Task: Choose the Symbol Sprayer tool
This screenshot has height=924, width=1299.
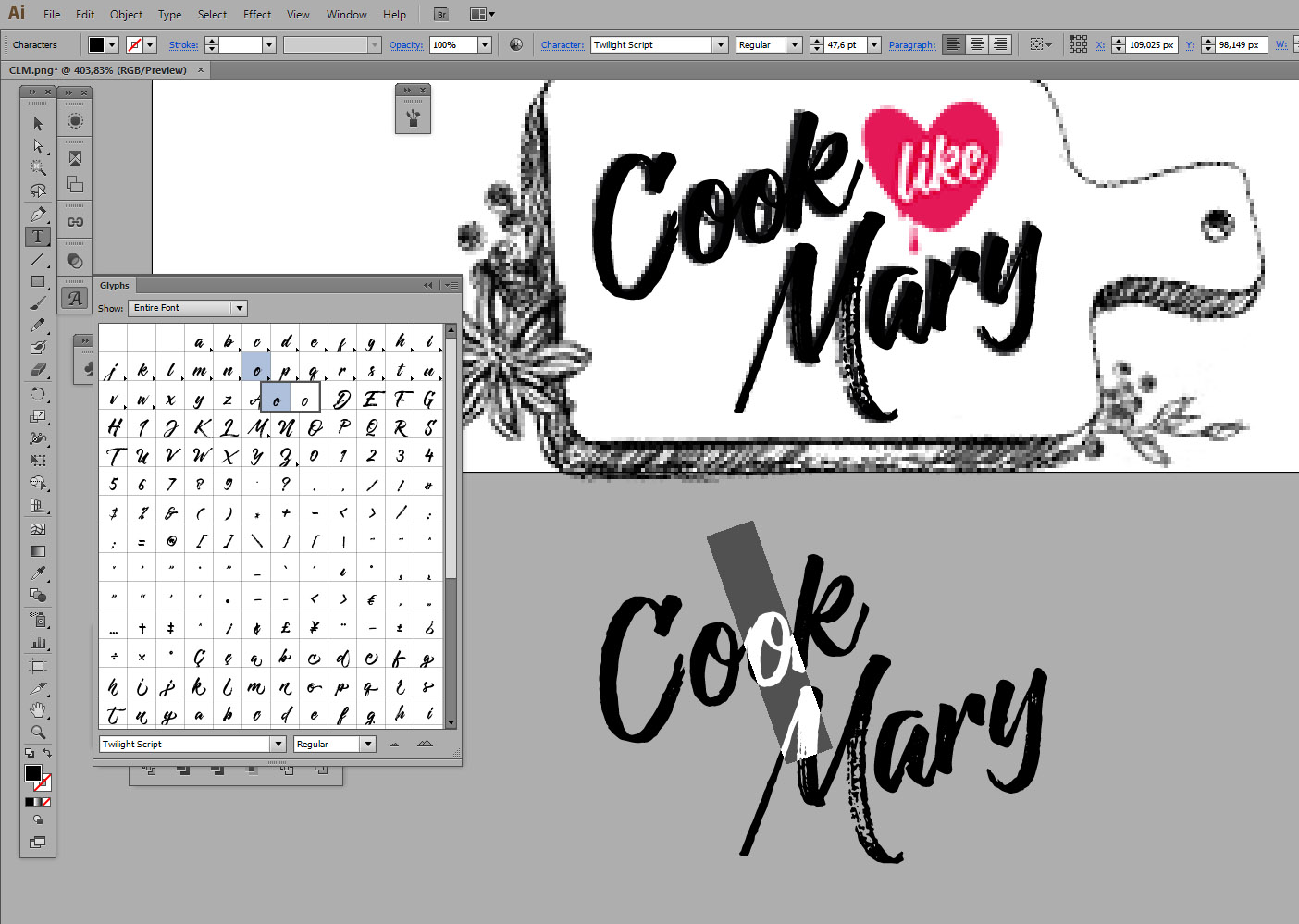Action: [38, 620]
